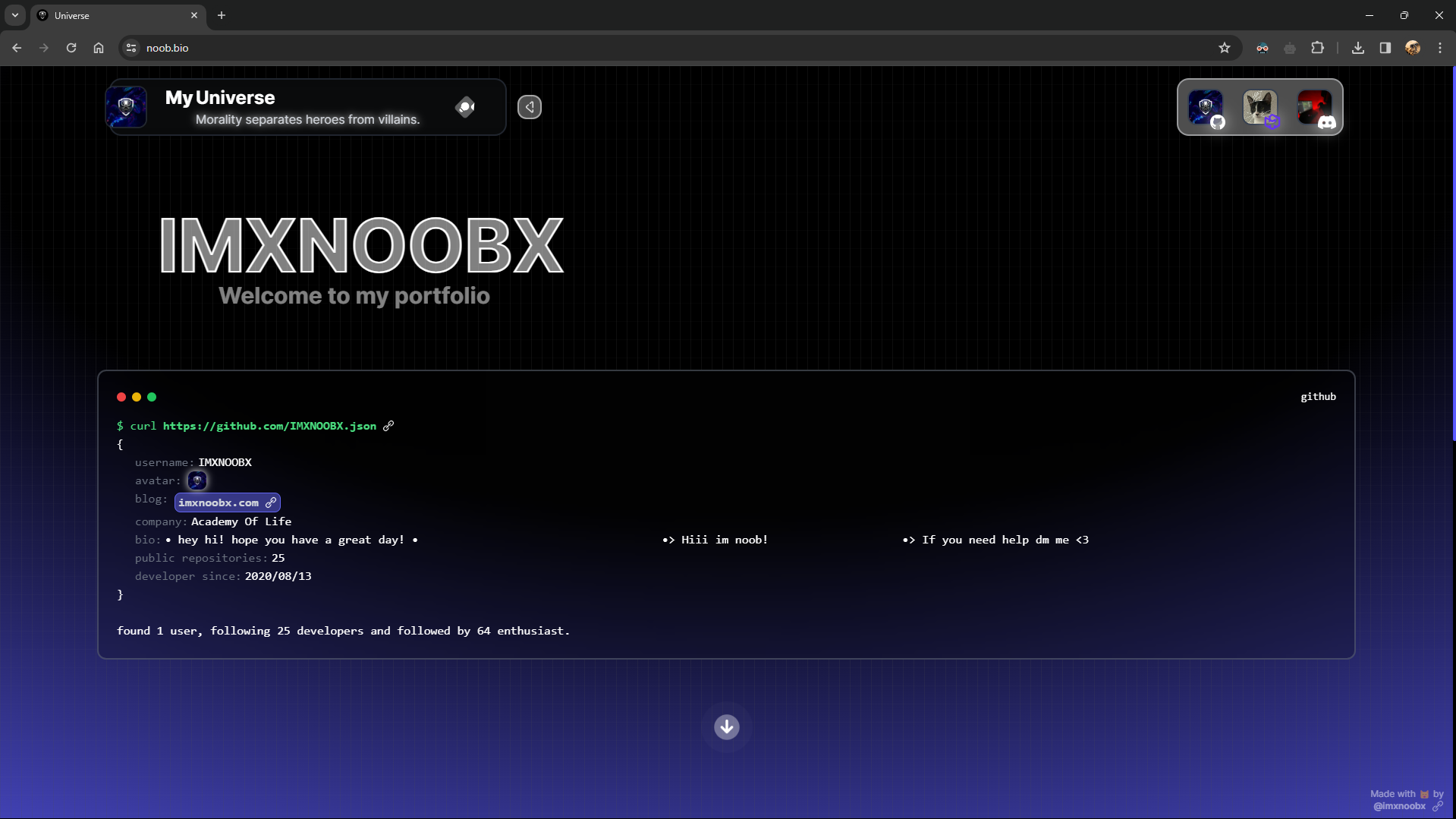This screenshot has width=1456, height=819.
Task: Open the github.com/IMXNOOBX.json link
Action: point(269,426)
